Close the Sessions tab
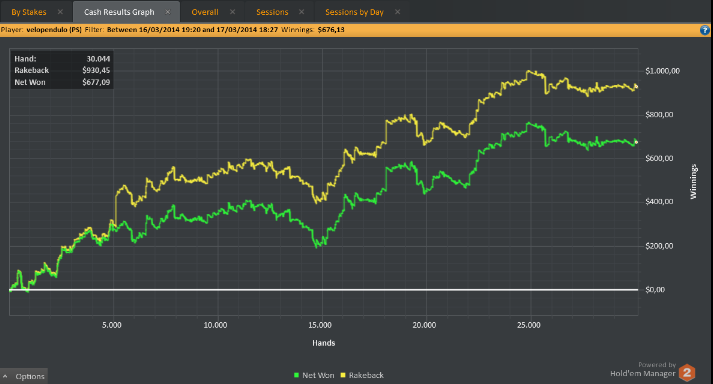 pyautogui.click(x=301, y=12)
